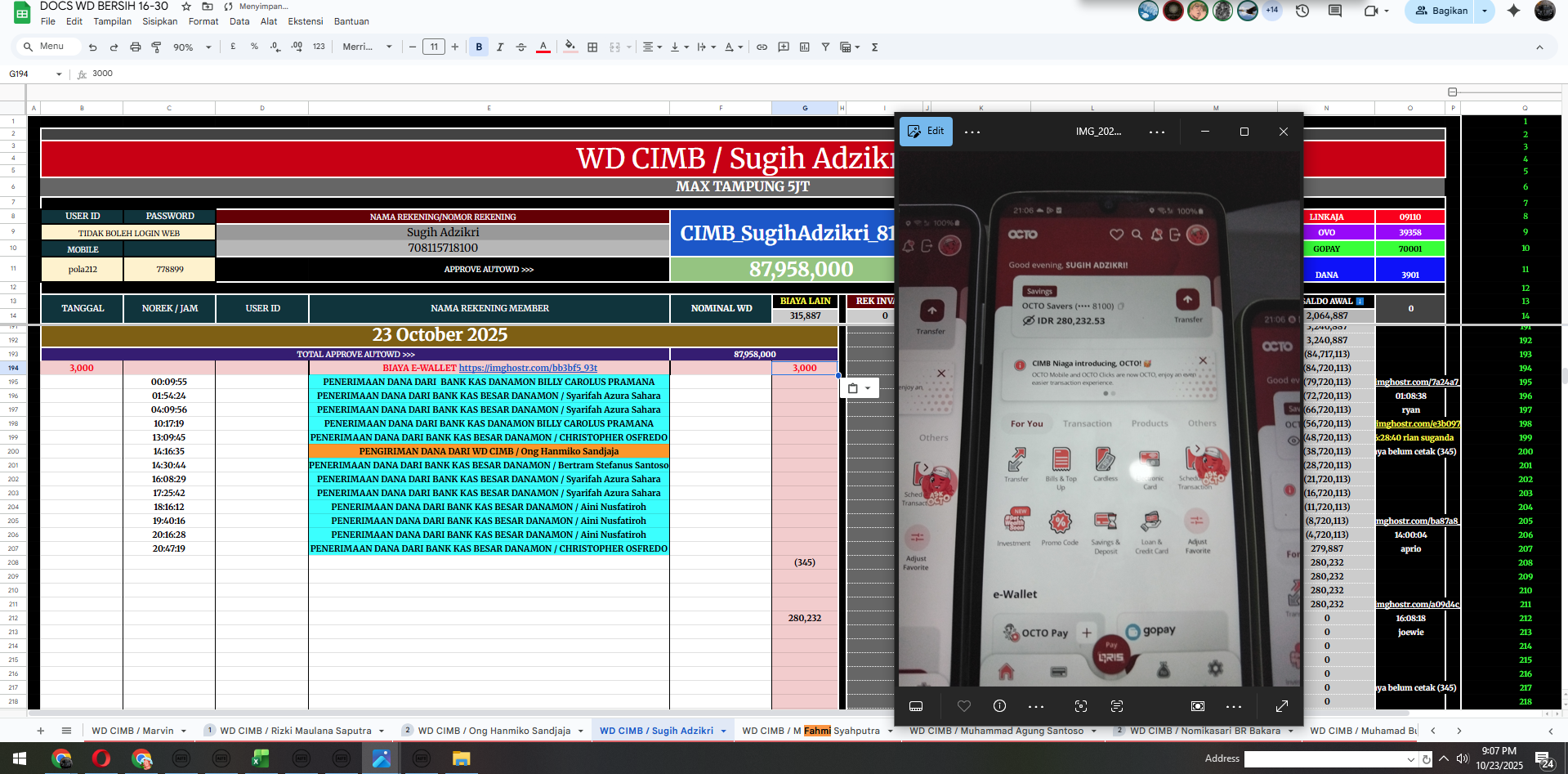1568x774 pixels.
Task: Scan text icon in photo viewer
Action: click(1117, 706)
